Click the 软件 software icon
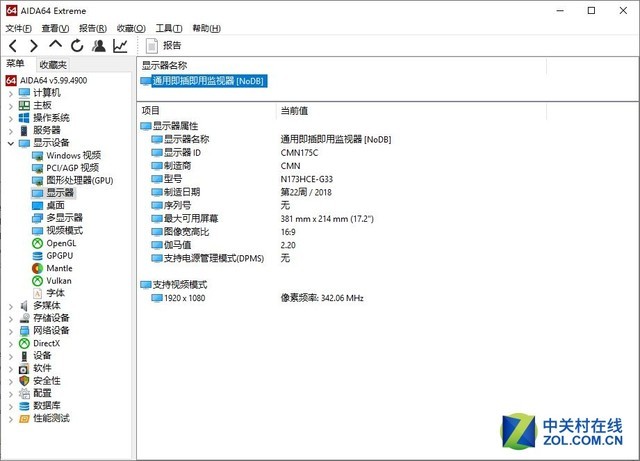Viewport: 640px width, 461px height. (x=24, y=369)
